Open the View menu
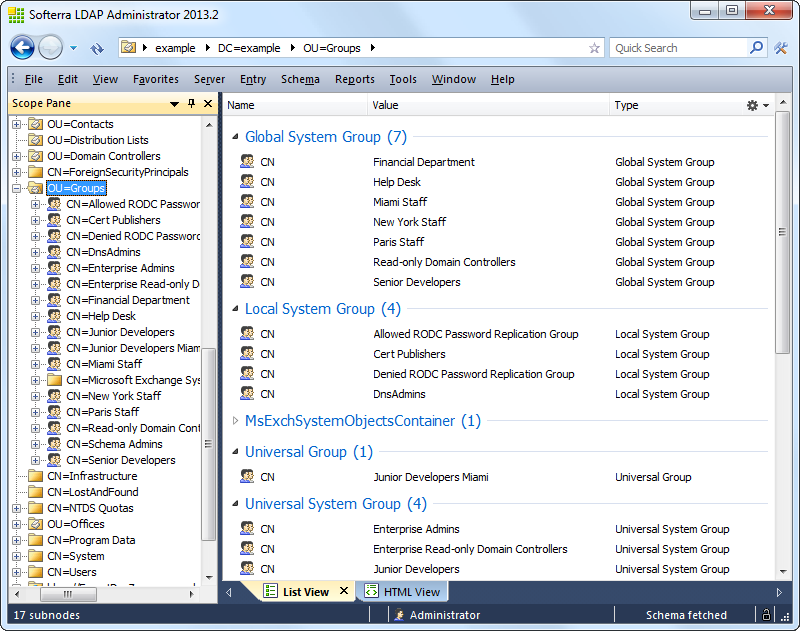This screenshot has height=631, width=800. coord(105,79)
